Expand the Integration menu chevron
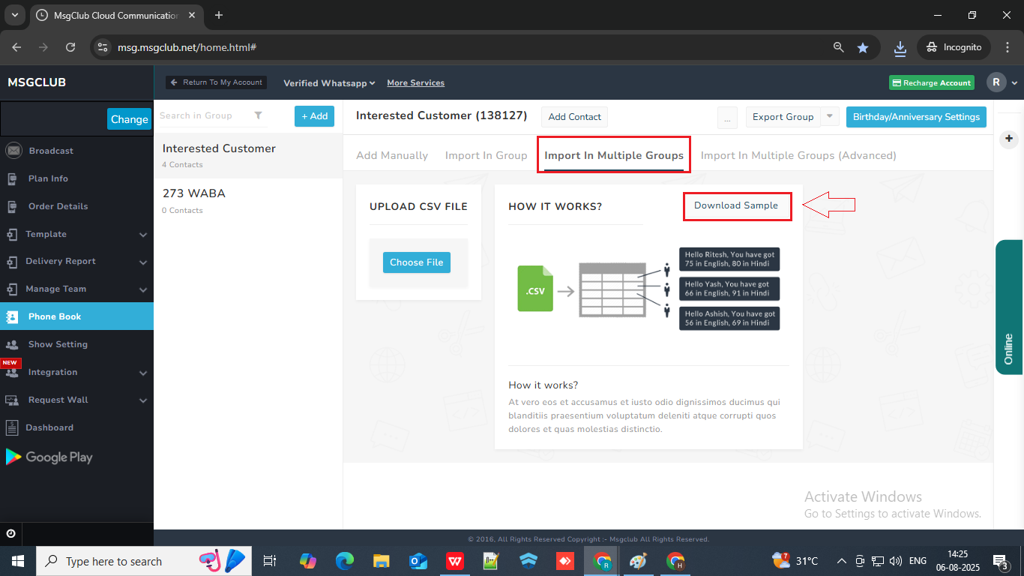This screenshot has height=576, width=1024. pos(143,373)
